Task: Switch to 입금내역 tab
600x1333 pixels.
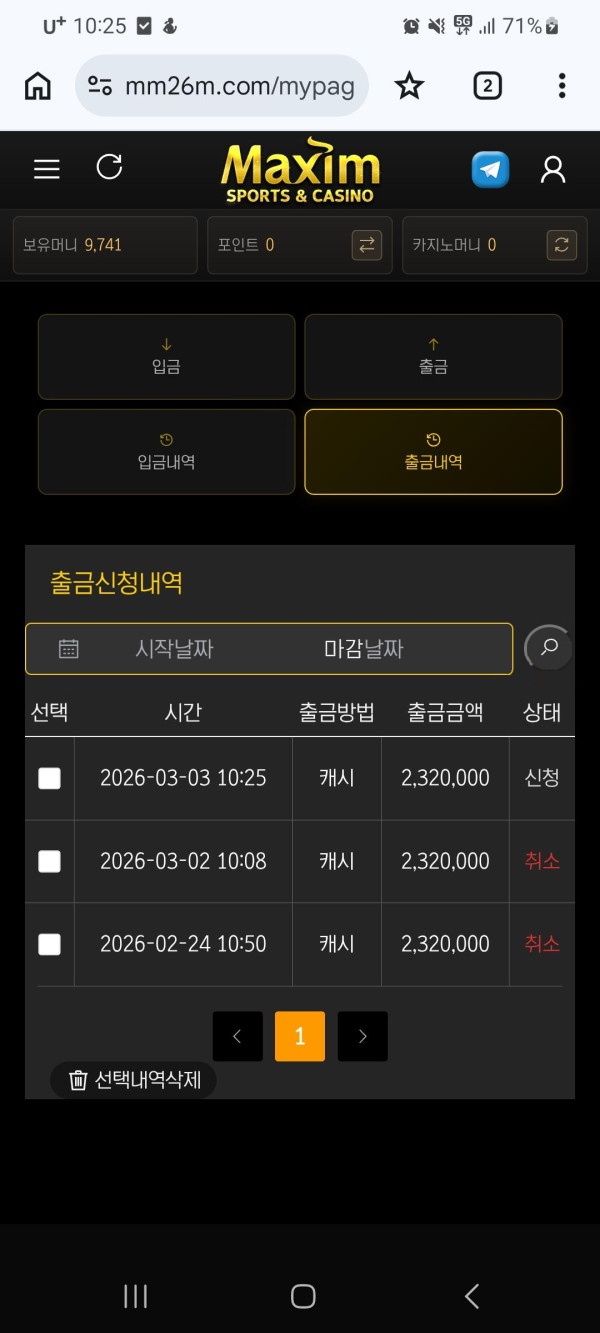Action: (166, 452)
